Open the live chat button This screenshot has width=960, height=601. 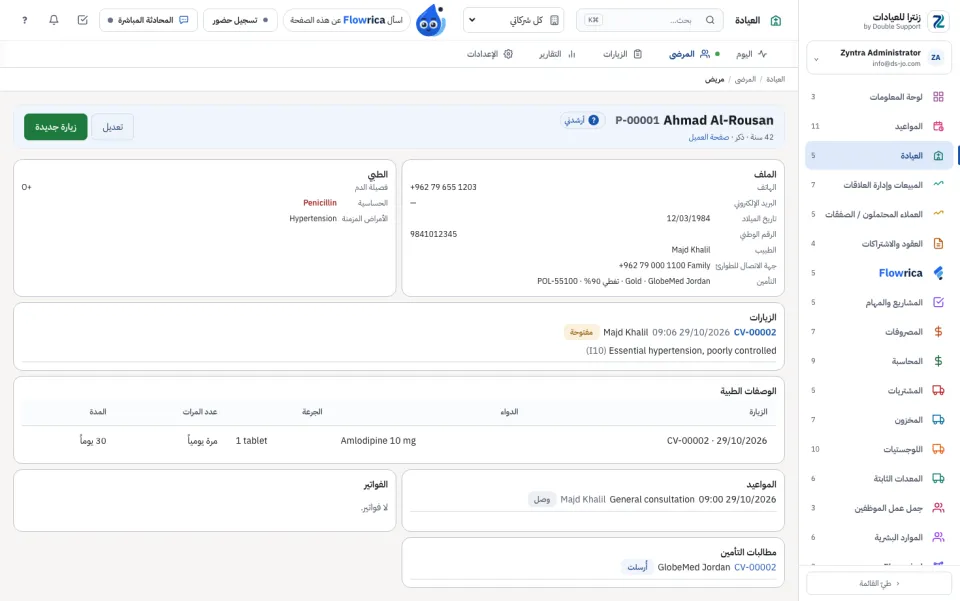click(x=148, y=20)
